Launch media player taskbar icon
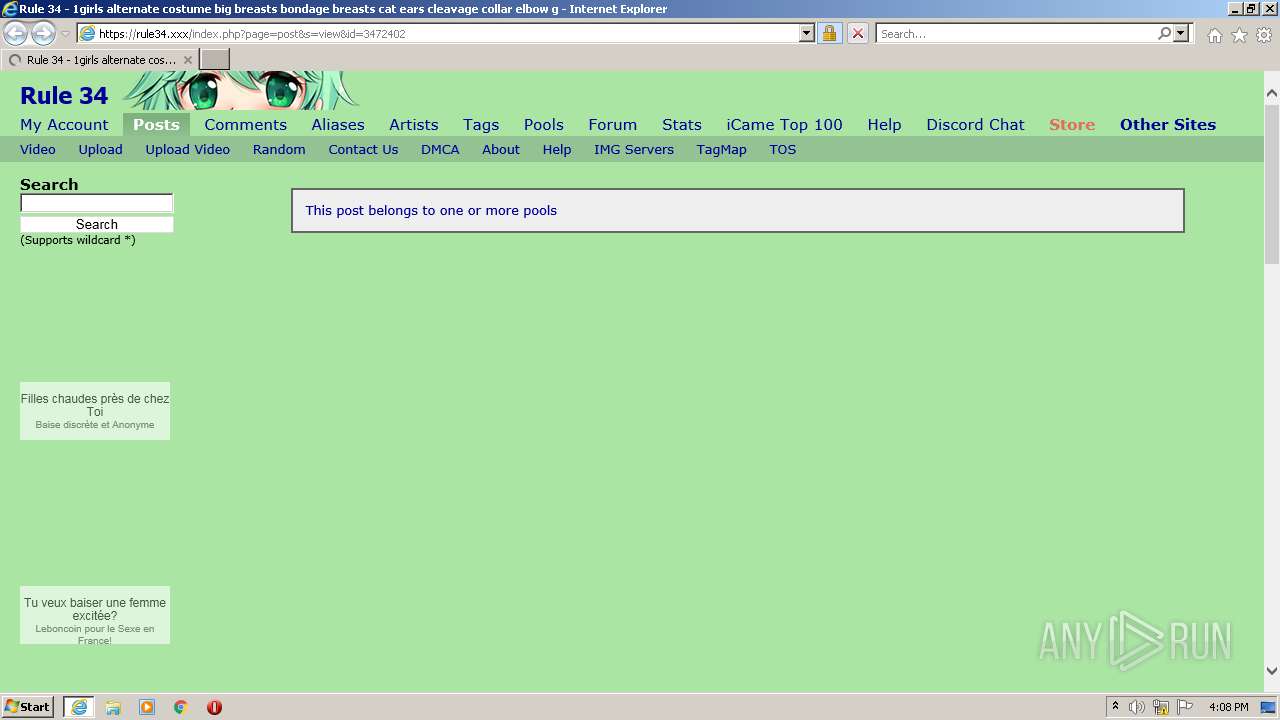This screenshot has height=720, width=1280. tap(147, 707)
